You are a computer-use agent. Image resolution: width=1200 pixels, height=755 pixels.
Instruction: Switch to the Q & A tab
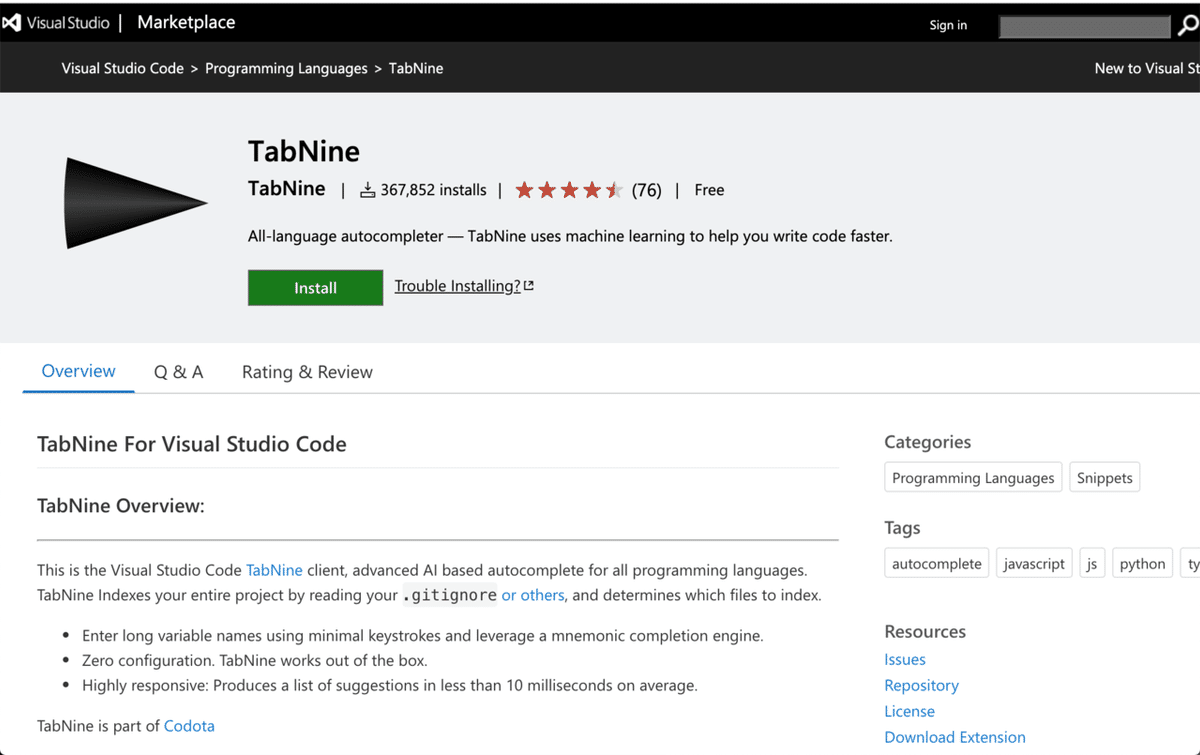tap(178, 371)
